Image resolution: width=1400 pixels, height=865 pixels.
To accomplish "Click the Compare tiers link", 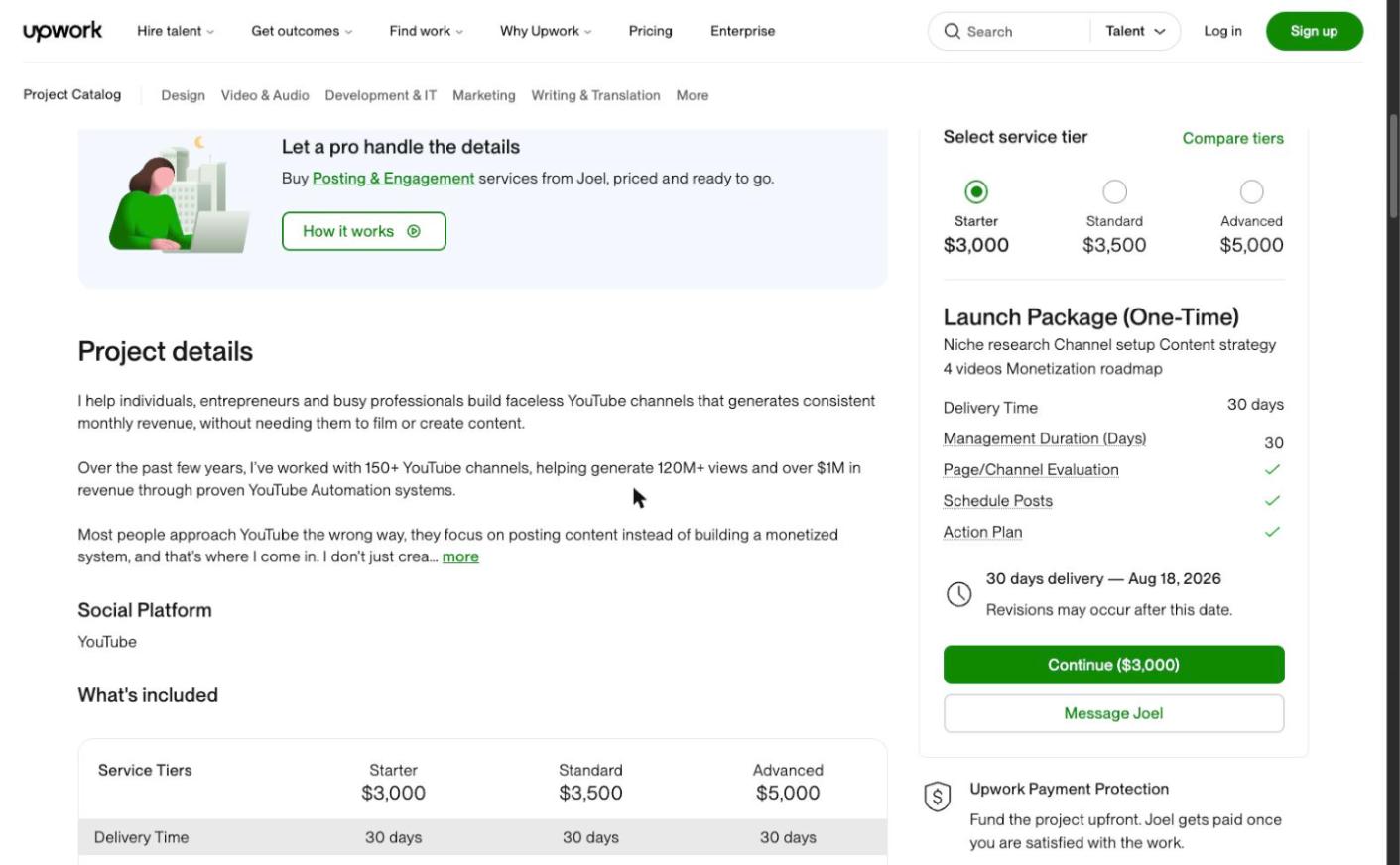I will 1232,138.
